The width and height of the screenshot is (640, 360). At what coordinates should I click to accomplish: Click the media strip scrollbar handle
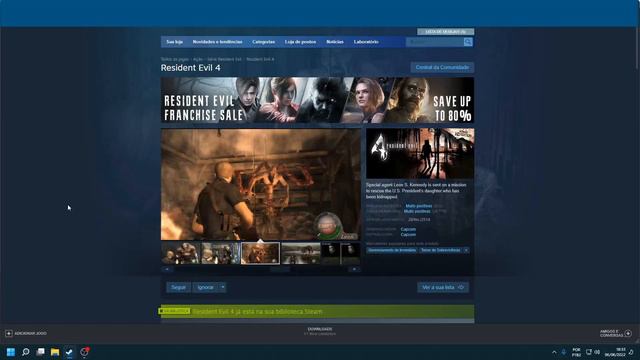pos(280,269)
